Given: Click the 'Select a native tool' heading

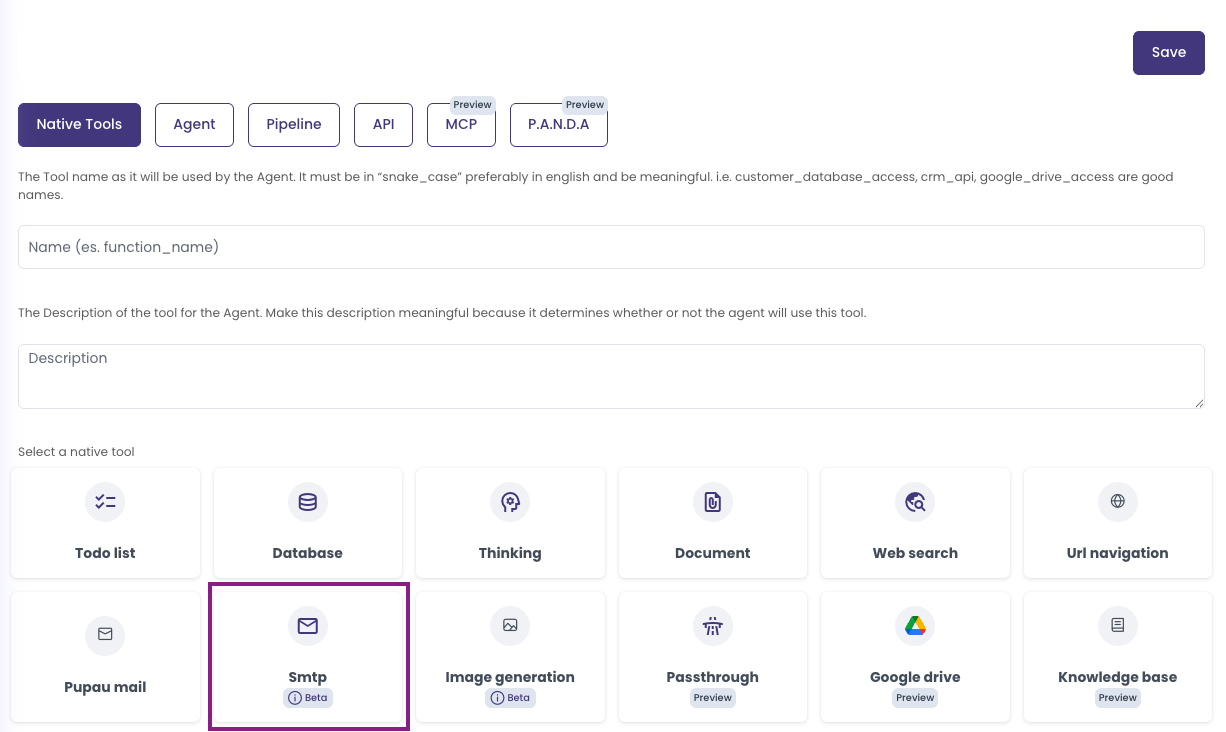Looking at the screenshot, I should click(76, 452).
